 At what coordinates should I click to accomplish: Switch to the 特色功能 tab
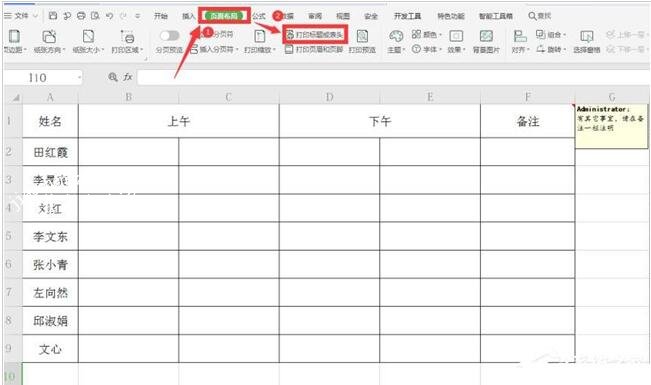click(x=450, y=16)
